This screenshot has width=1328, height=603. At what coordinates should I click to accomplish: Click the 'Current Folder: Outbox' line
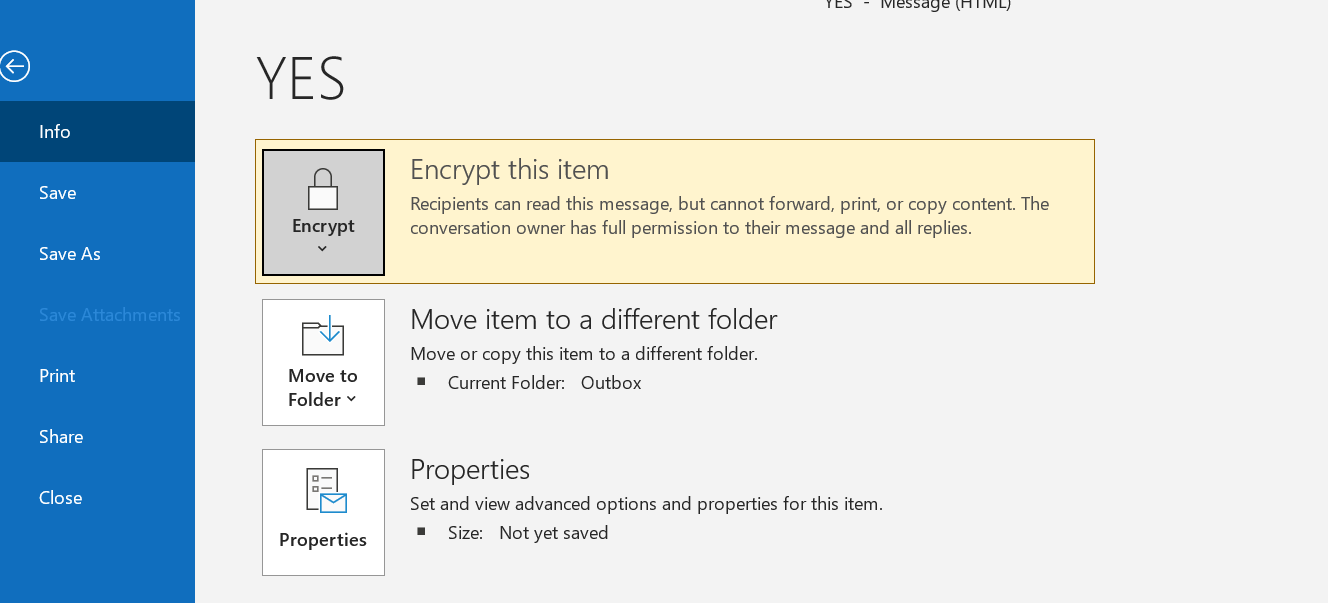pyautogui.click(x=544, y=383)
